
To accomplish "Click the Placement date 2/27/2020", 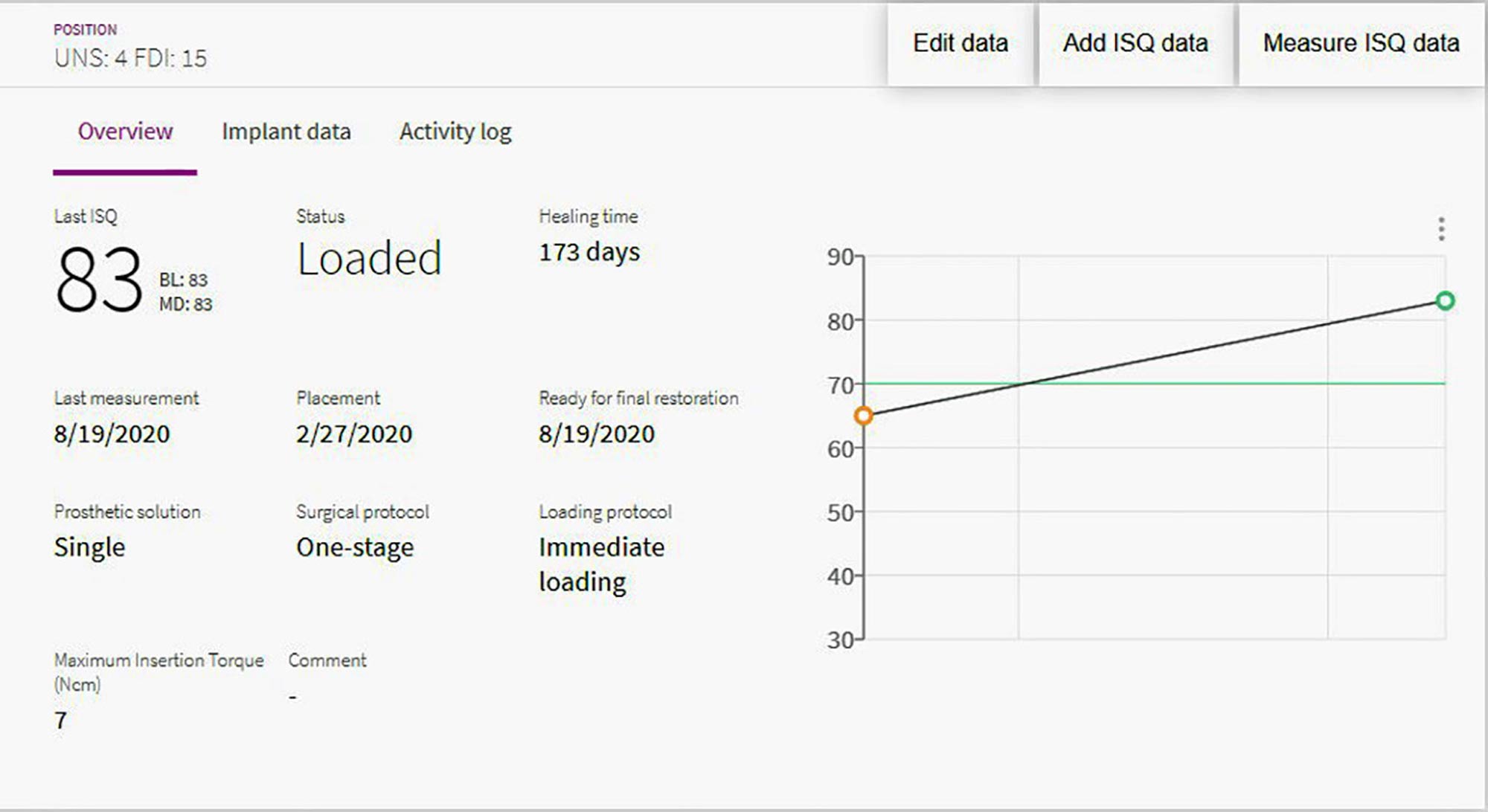I will point(354,434).
